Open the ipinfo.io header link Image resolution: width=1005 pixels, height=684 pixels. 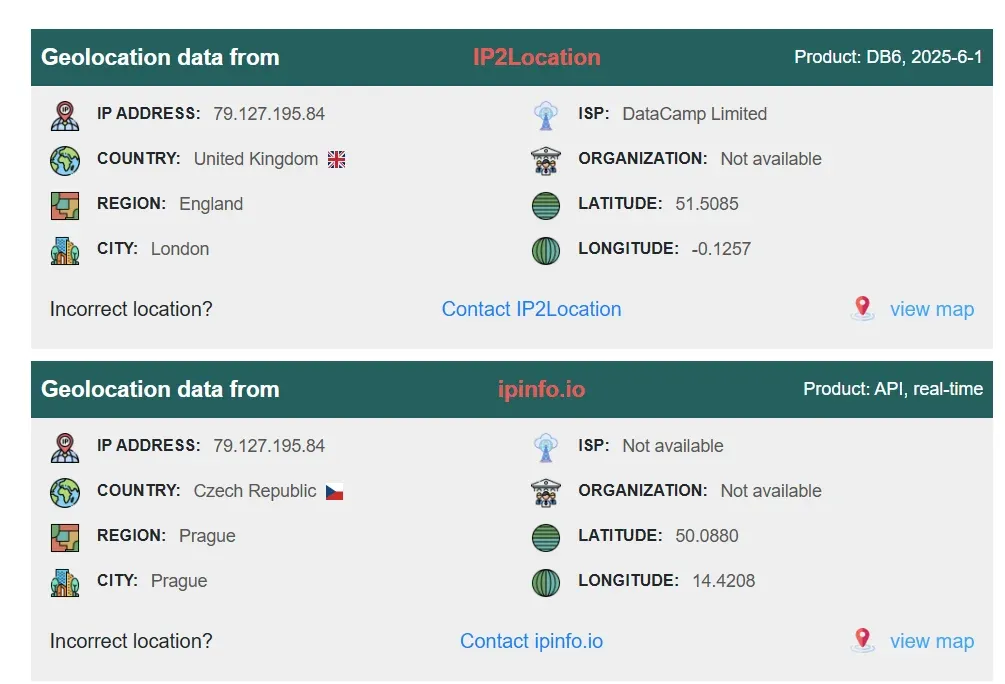click(542, 389)
